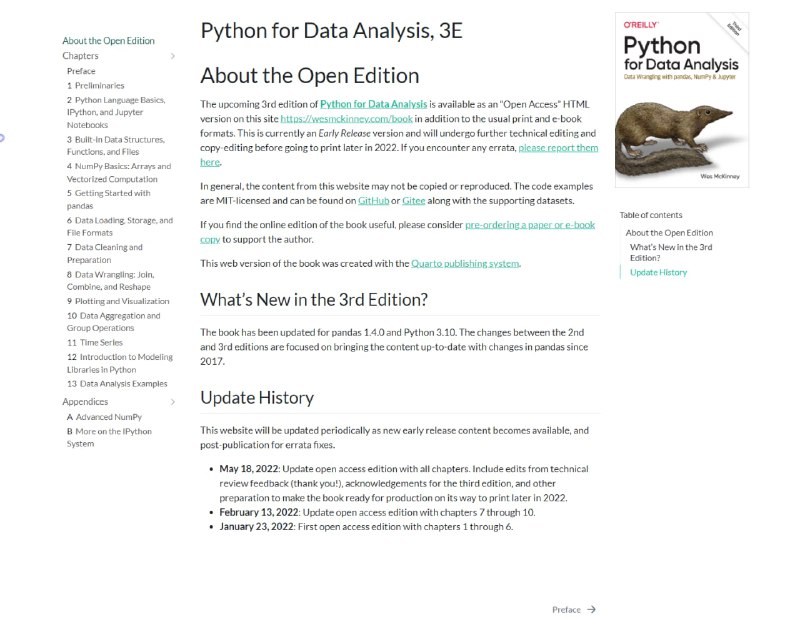Jump to What's New in the 3rd Edition in contents
The width and height of the screenshot is (800, 619).
tap(671, 253)
